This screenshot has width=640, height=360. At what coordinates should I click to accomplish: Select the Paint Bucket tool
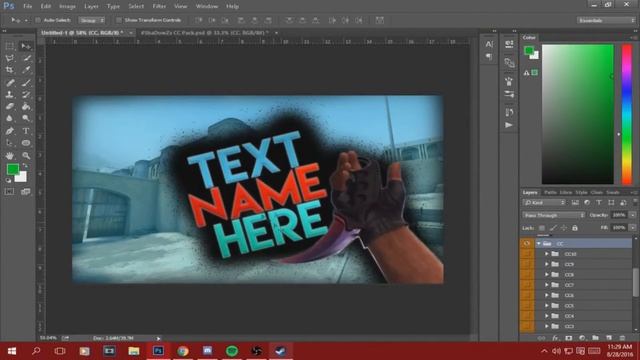26,106
